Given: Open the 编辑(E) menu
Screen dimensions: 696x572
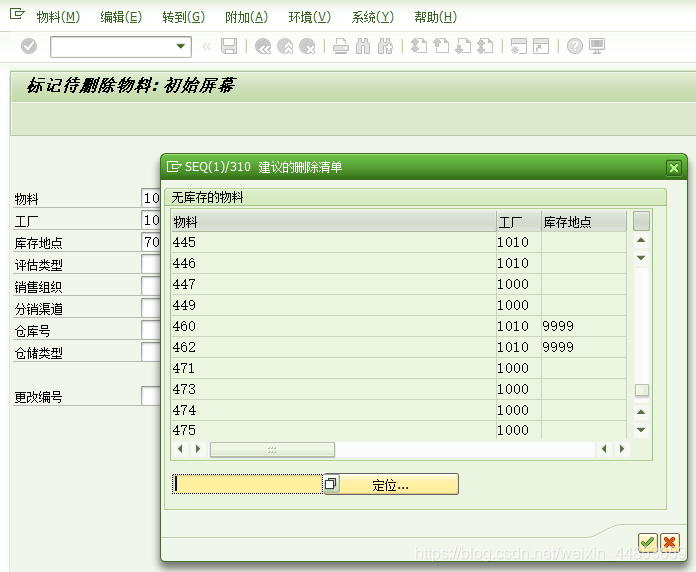Looking at the screenshot, I should 121,17.
